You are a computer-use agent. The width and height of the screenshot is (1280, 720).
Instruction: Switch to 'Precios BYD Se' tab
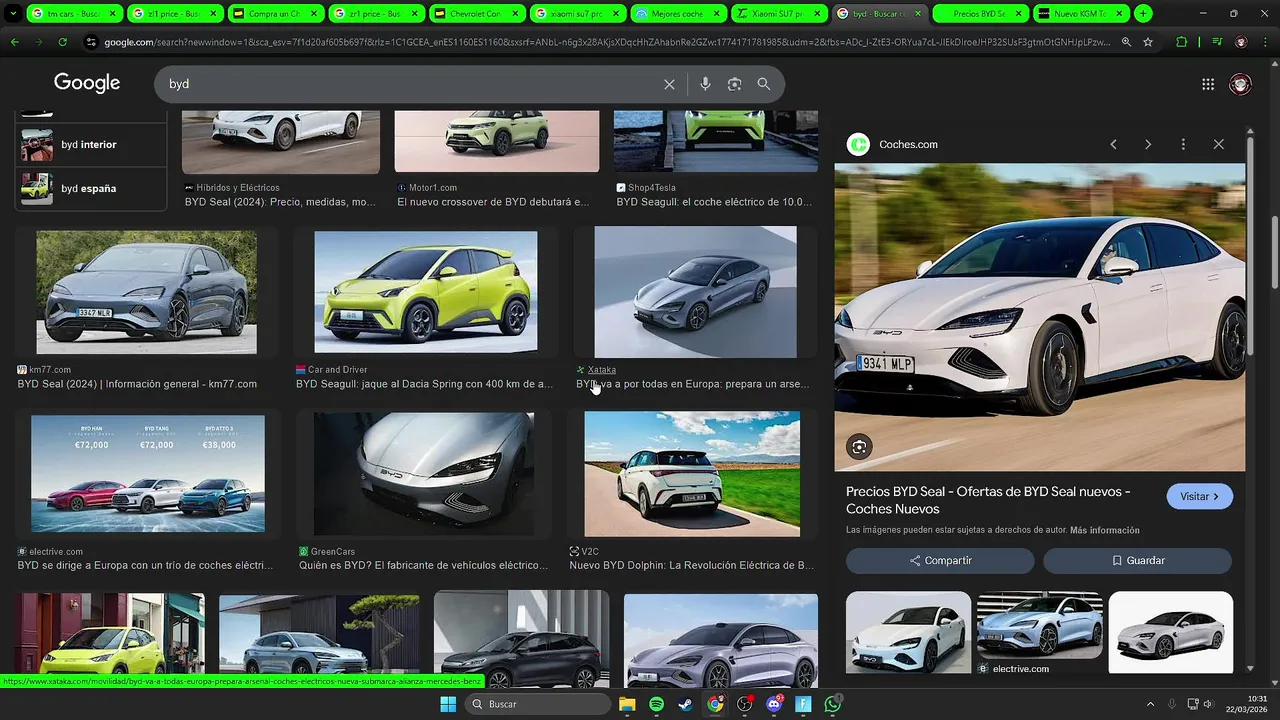pos(979,14)
